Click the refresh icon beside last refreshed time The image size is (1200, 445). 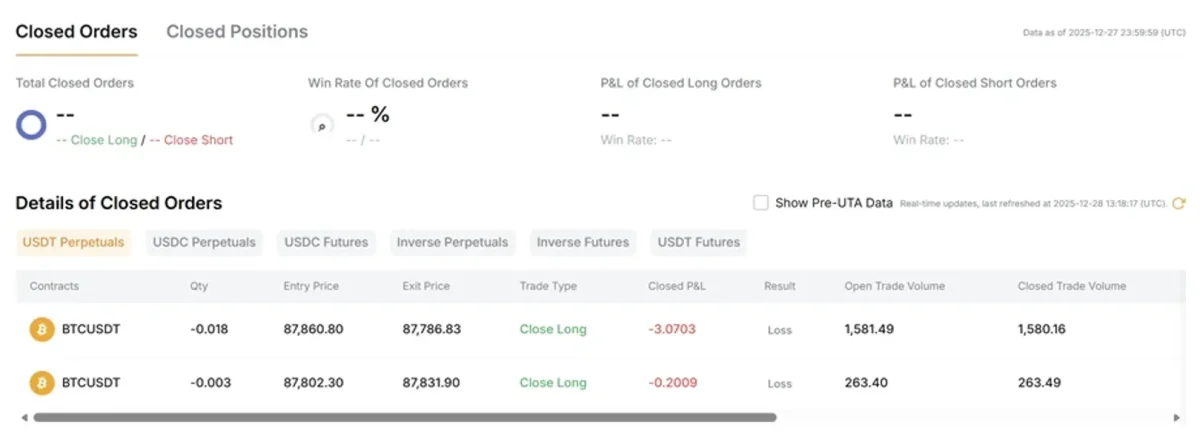coord(1178,203)
